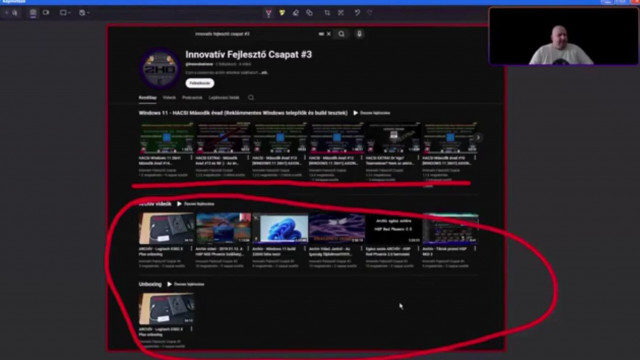Click the Unboxing section heading

150,284
